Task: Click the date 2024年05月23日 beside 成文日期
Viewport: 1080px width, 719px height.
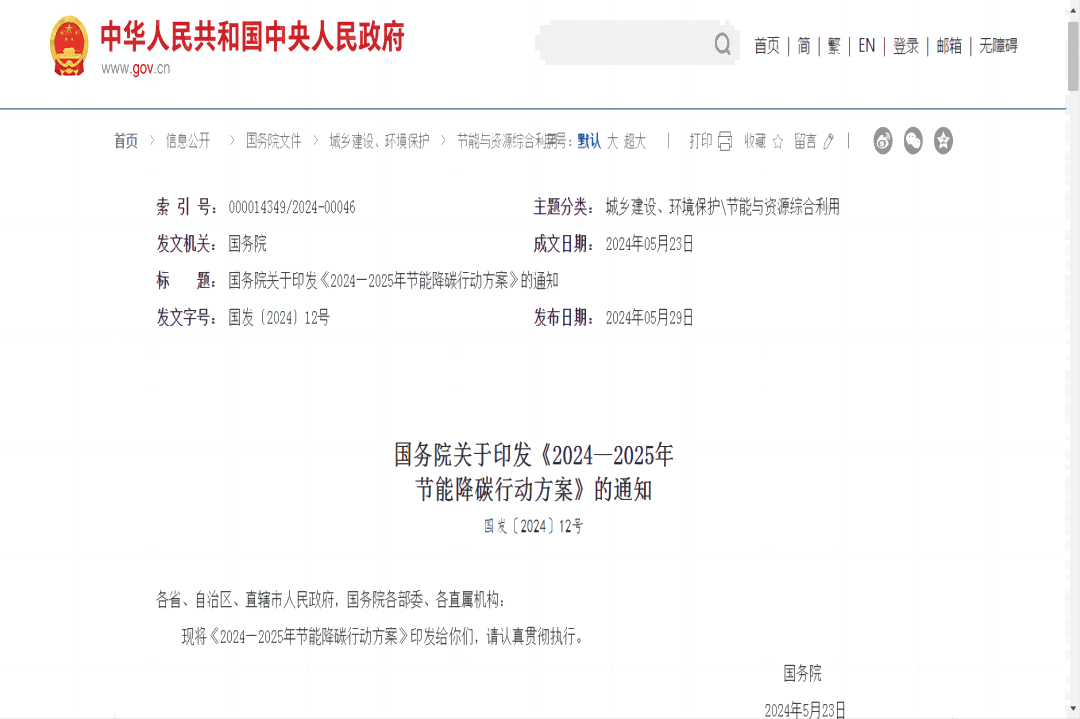Action: click(650, 244)
